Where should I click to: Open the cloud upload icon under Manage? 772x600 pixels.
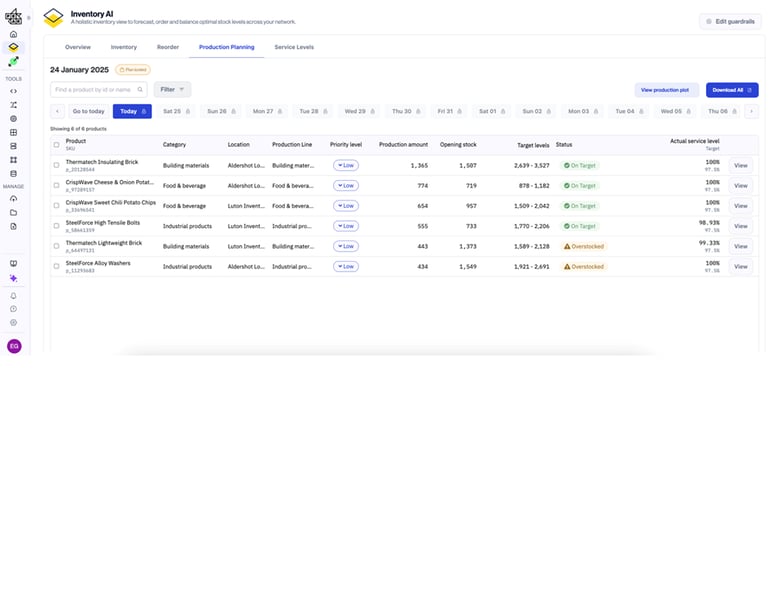[x=13, y=199]
